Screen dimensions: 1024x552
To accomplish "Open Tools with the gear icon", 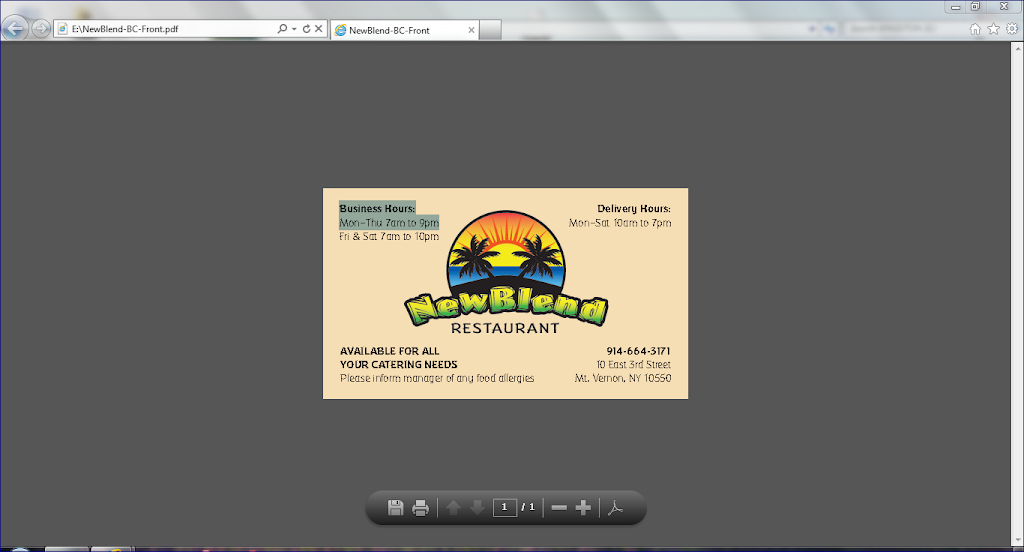I will pos(1012,29).
